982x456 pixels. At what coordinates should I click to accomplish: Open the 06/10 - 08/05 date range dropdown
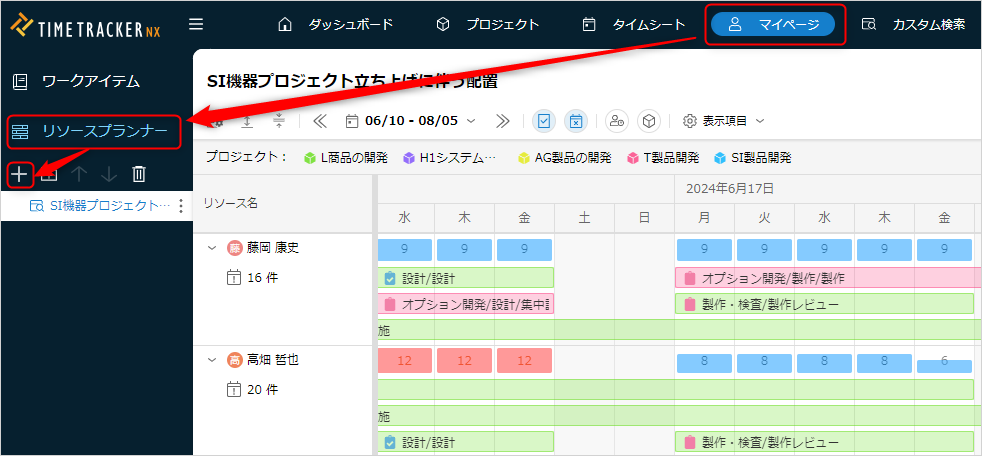pyautogui.click(x=410, y=121)
